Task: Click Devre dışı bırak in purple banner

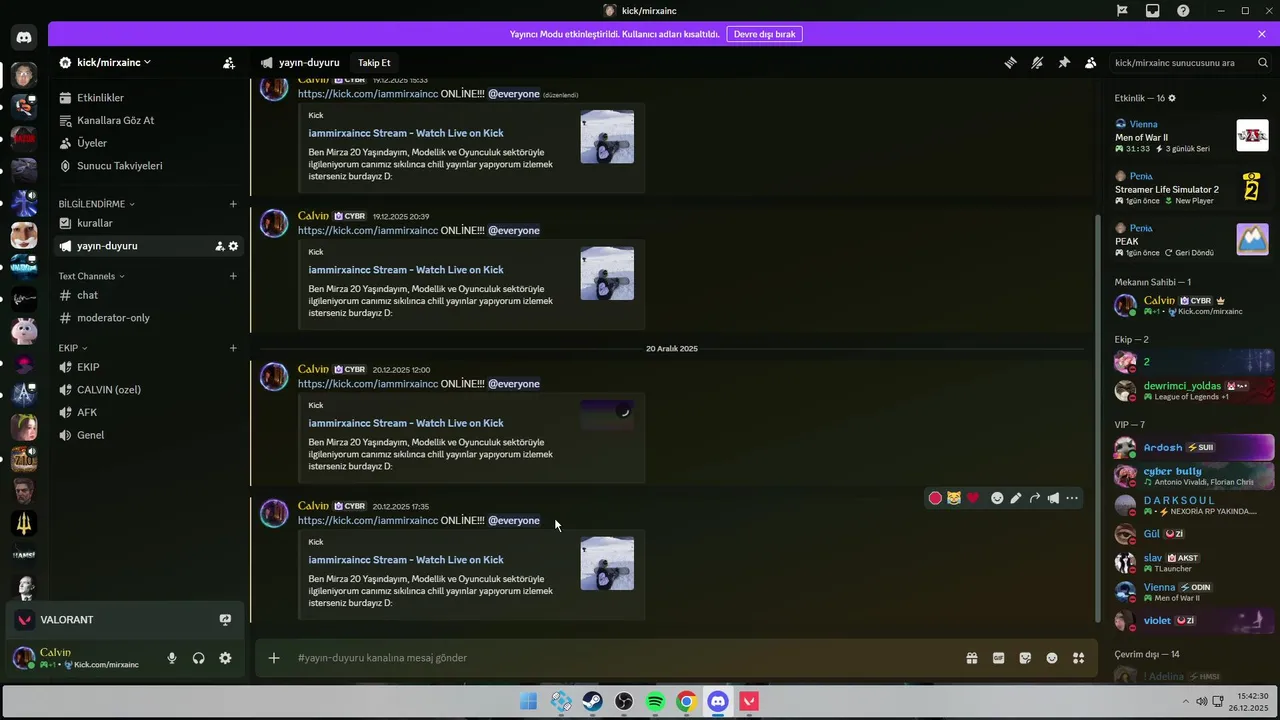Action: (764, 34)
